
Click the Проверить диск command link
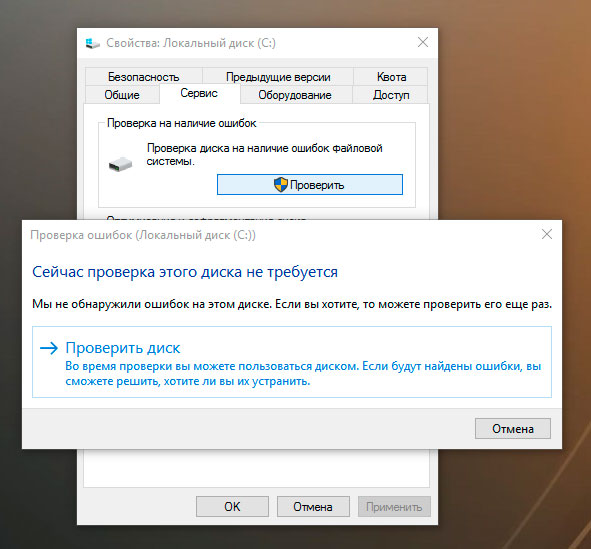pos(292,362)
